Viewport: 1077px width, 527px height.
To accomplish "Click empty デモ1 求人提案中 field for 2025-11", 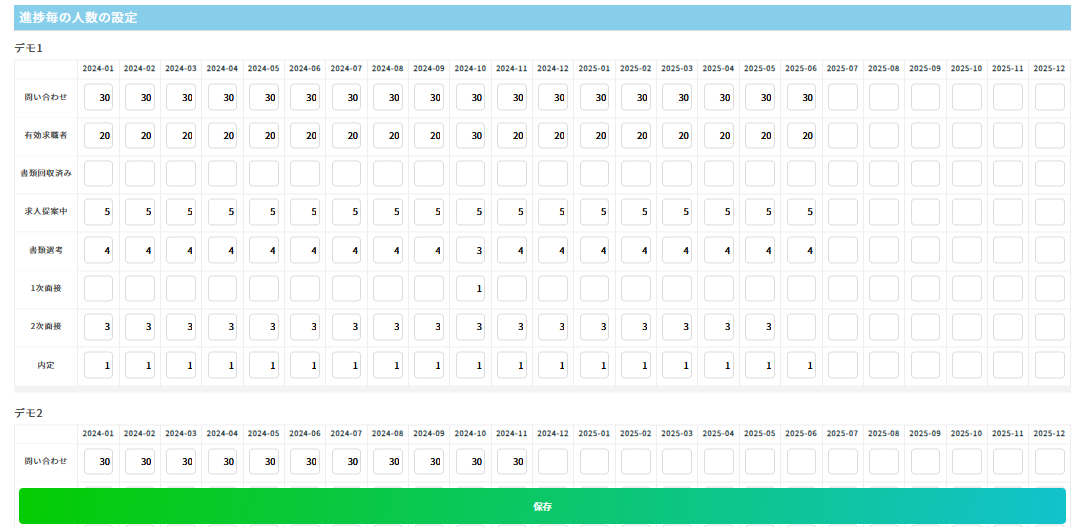I will pos(1008,212).
